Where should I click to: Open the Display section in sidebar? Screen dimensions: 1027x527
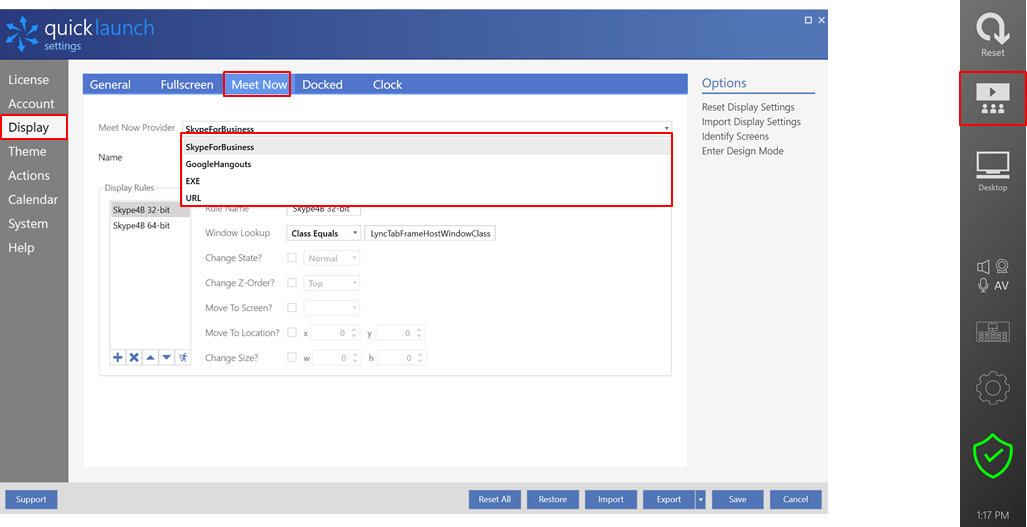point(34,128)
